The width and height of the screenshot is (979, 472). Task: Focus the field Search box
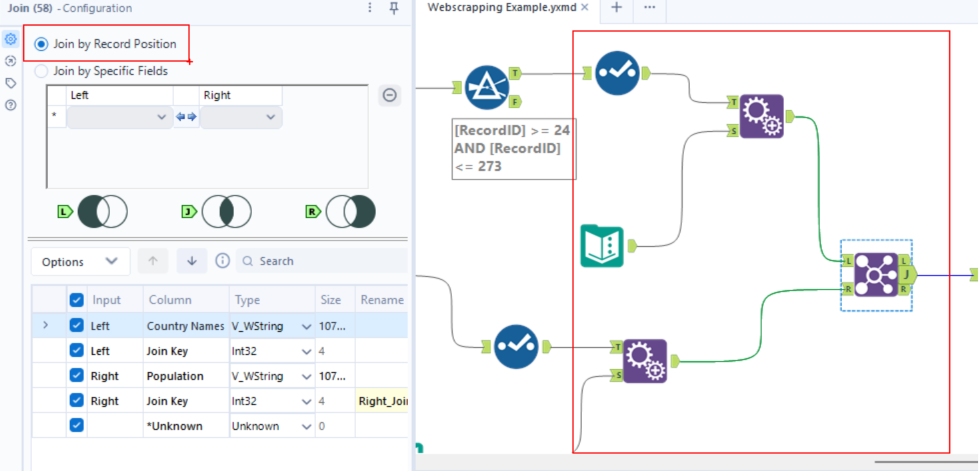[322, 261]
